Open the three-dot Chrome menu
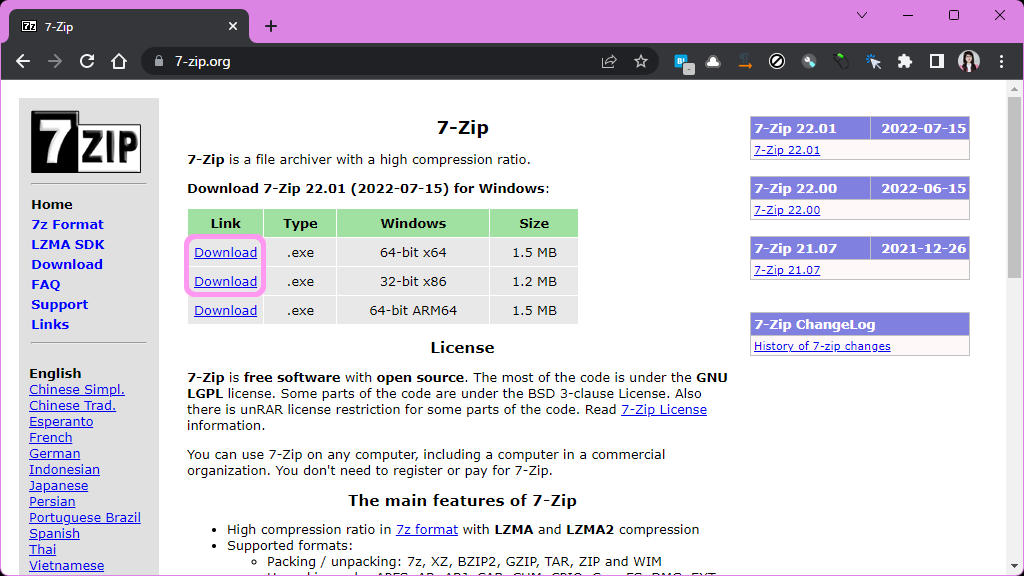1024x576 pixels. (1003, 61)
